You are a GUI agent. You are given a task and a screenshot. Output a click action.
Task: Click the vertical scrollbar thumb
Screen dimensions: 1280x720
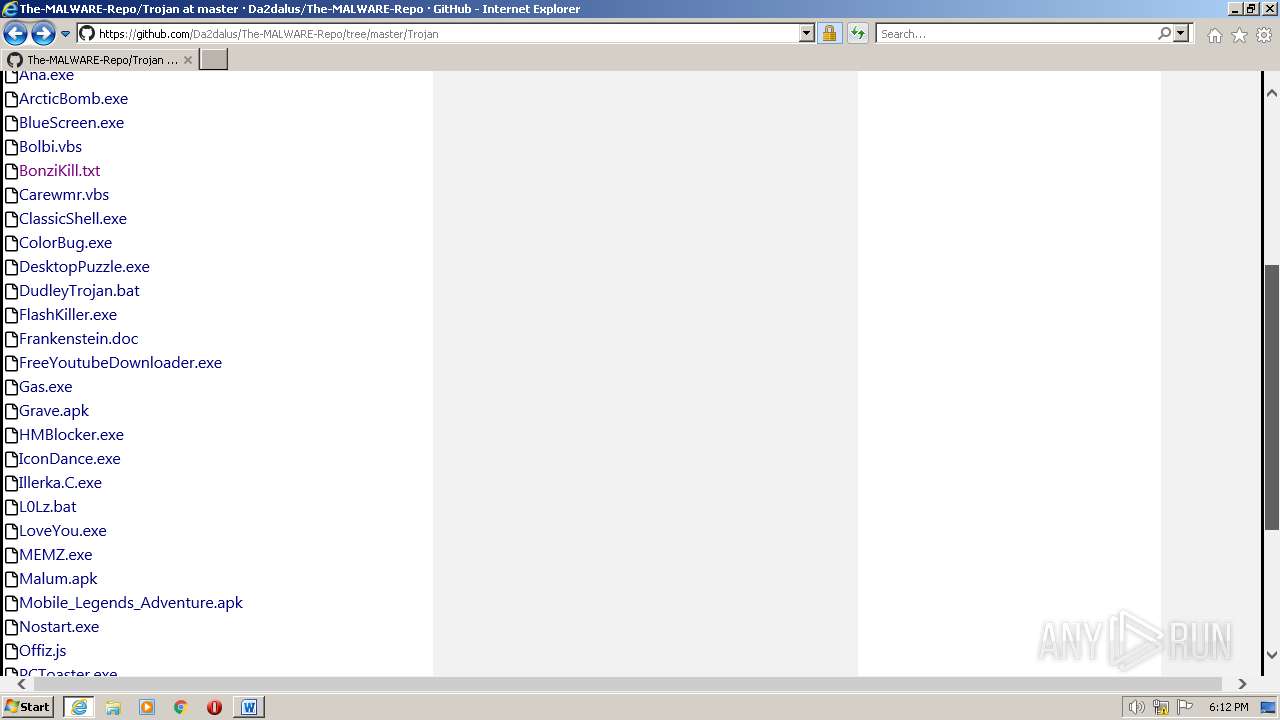(x=1272, y=397)
